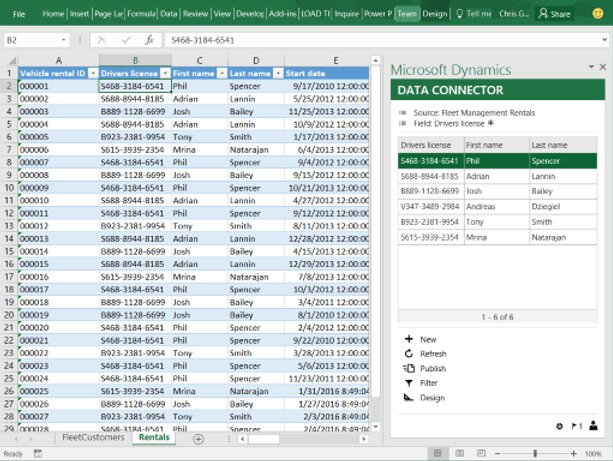Screen dimensions: 613x461
Task: Switch to the FleetCustomers sheet tab
Action: pyautogui.click(x=93, y=438)
